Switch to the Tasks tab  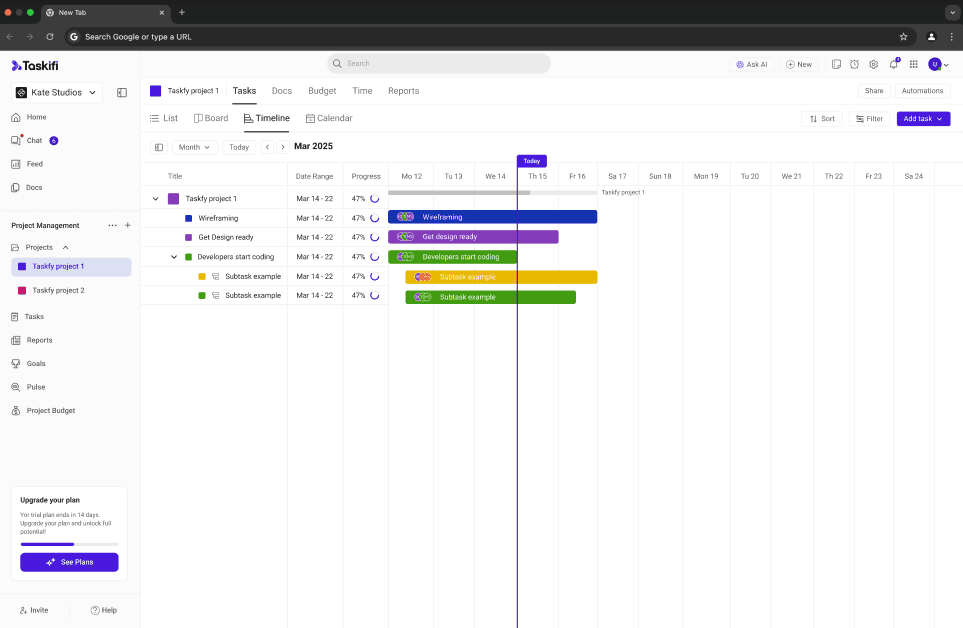click(244, 91)
